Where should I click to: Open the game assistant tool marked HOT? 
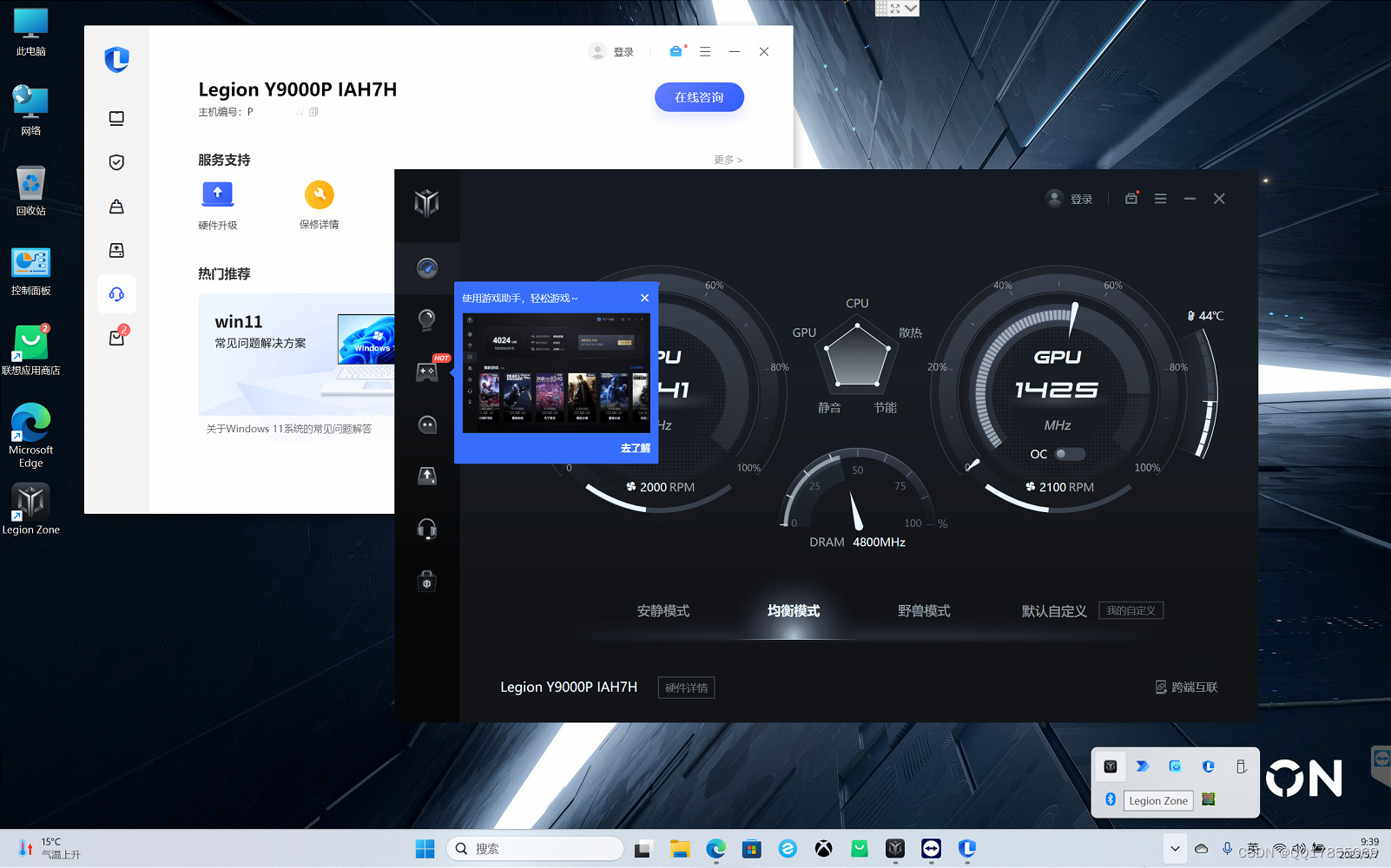(x=426, y=372)
